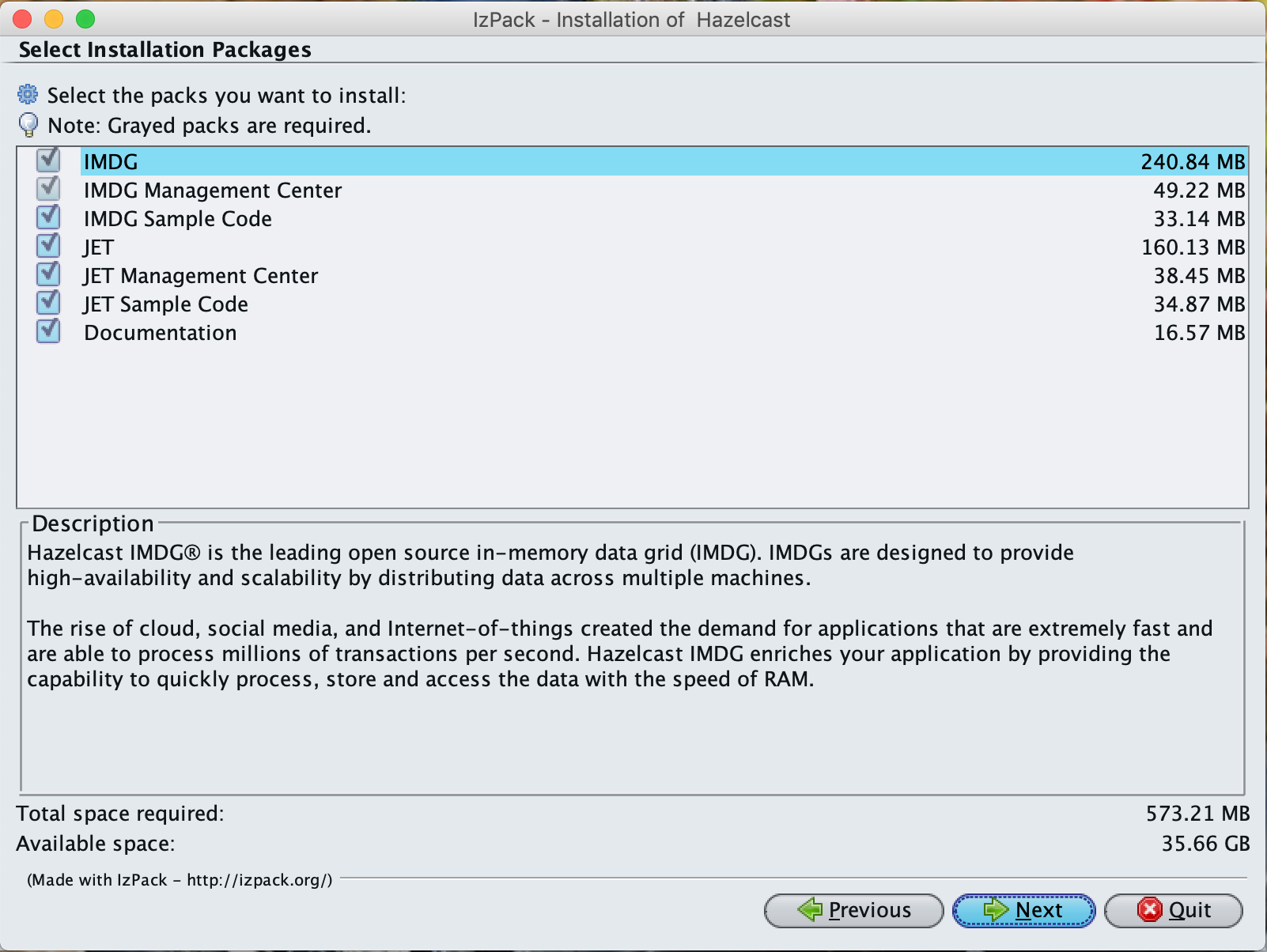Click the Total space required label
This screenshot has width=1267, height=952.
click(x=120, y=814)
